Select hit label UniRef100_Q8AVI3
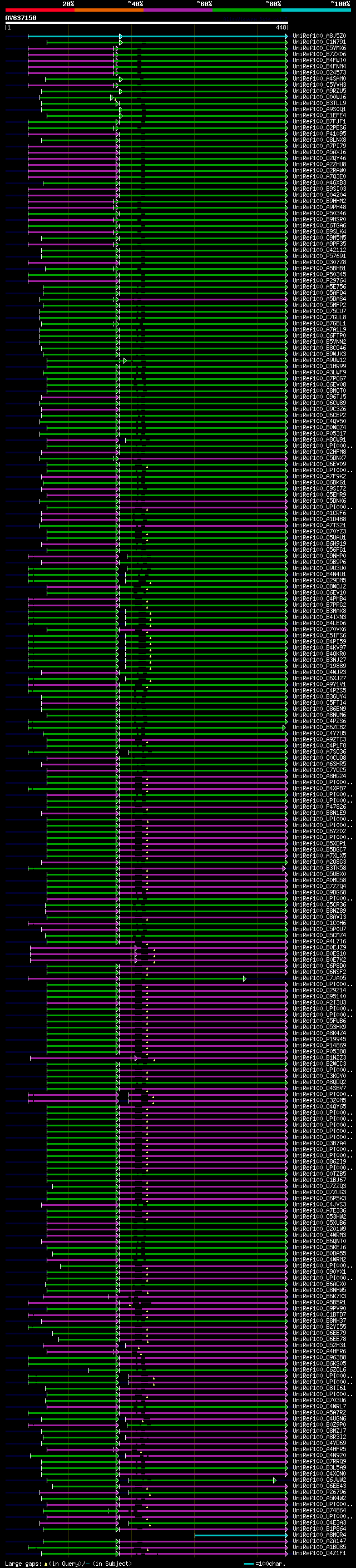Screen dimensions: 356x1568 [319, 917]
